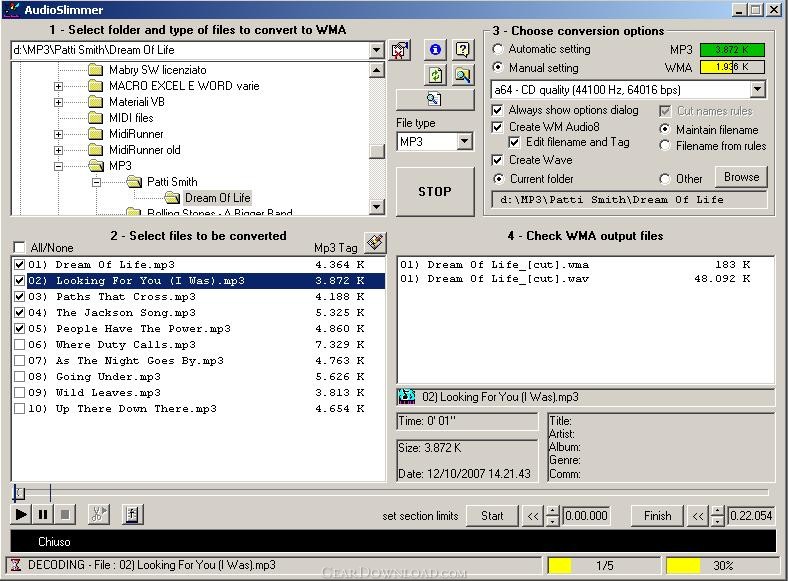
Task: Click the green MP3 size bar
Action: pos(732,50)
